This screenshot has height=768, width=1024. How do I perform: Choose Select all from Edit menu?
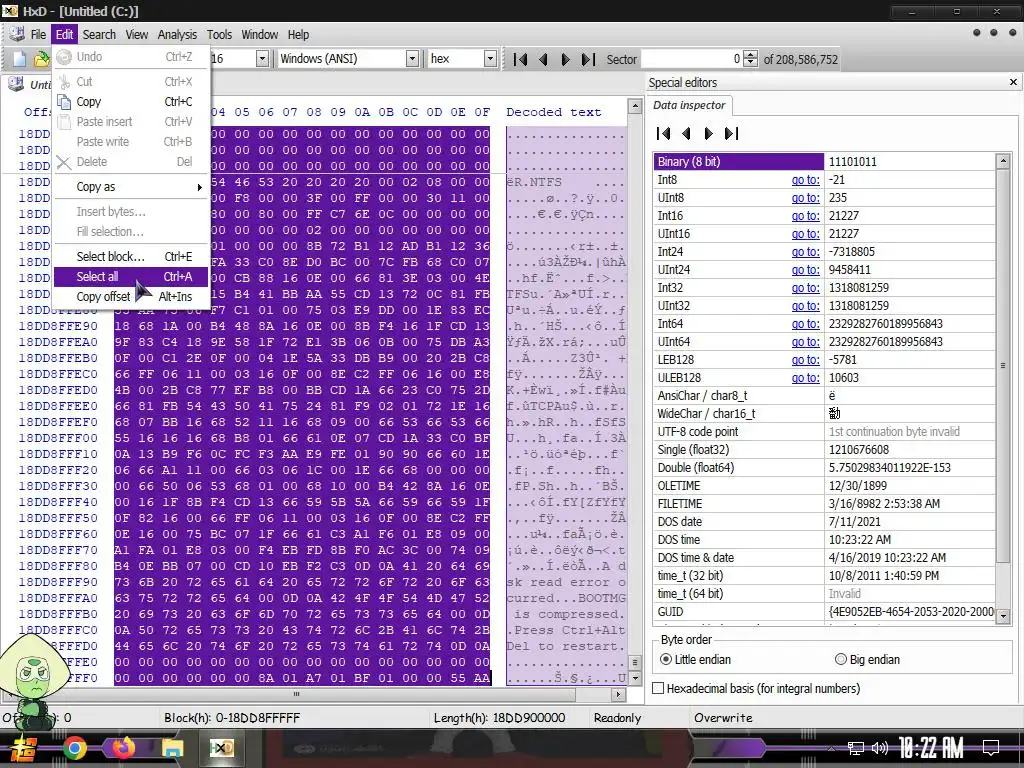[131, 277]
